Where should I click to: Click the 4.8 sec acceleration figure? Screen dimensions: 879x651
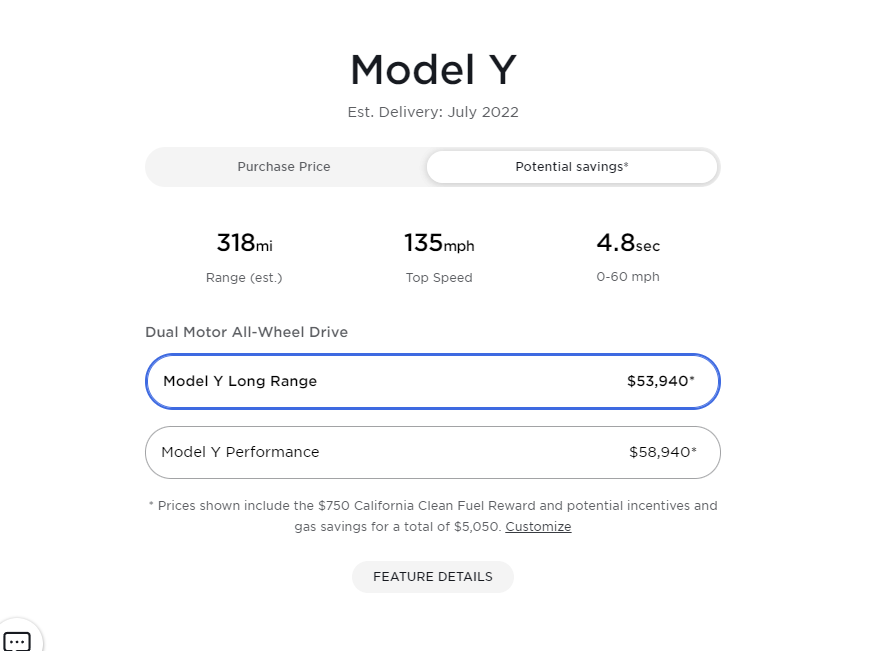(x=627, y=244)
